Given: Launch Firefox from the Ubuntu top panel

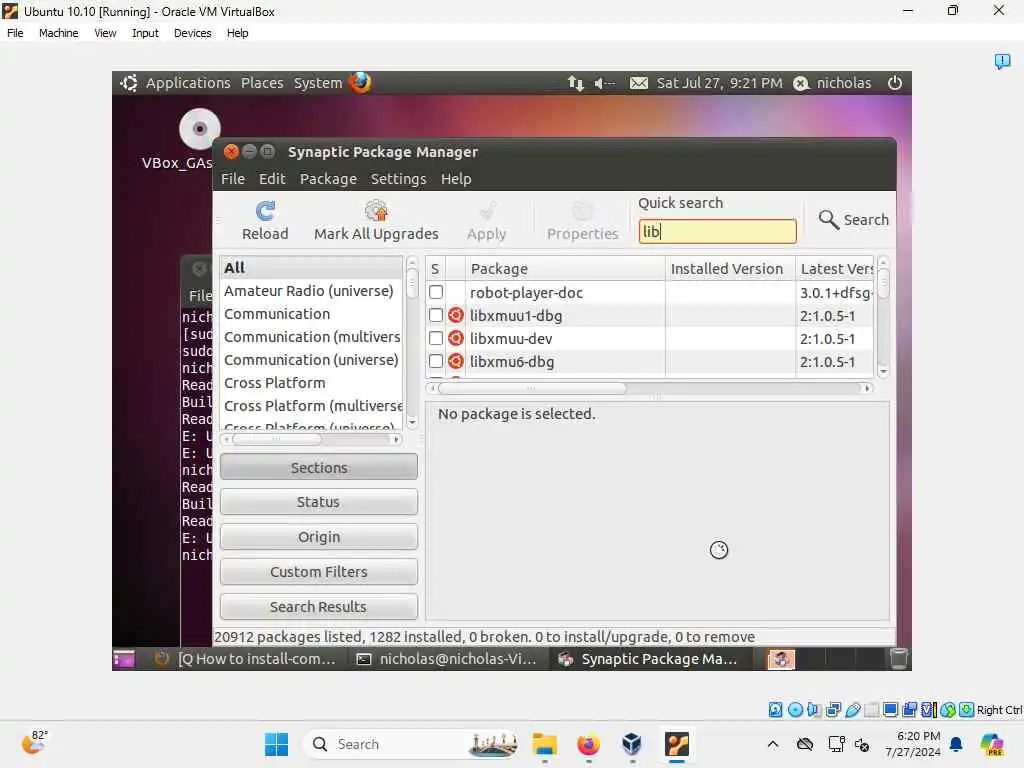Looking at the screenshot, I should (360, 82).
